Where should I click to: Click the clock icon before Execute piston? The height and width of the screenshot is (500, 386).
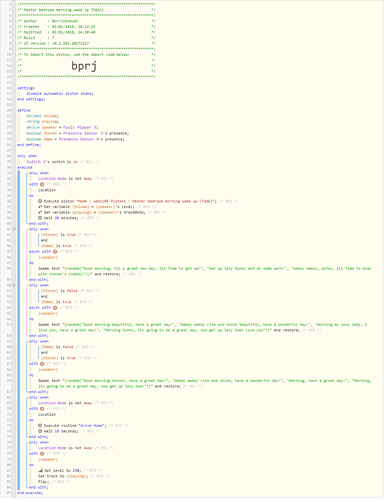pyautogui.click(x=40, y=201)
